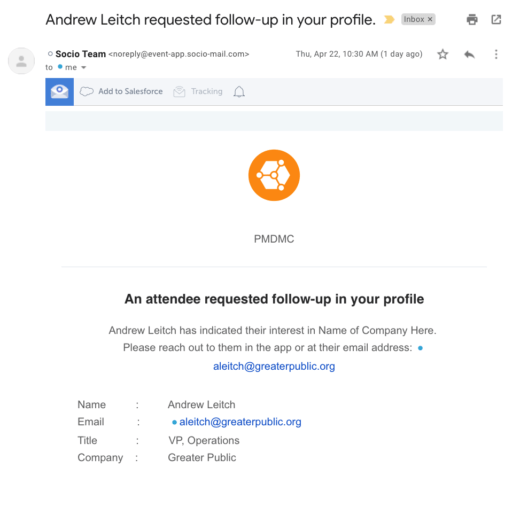Star the Socio Team message
Image resolution: width=512 pixels, height=506 pixels.
click(x=443, y=54)
